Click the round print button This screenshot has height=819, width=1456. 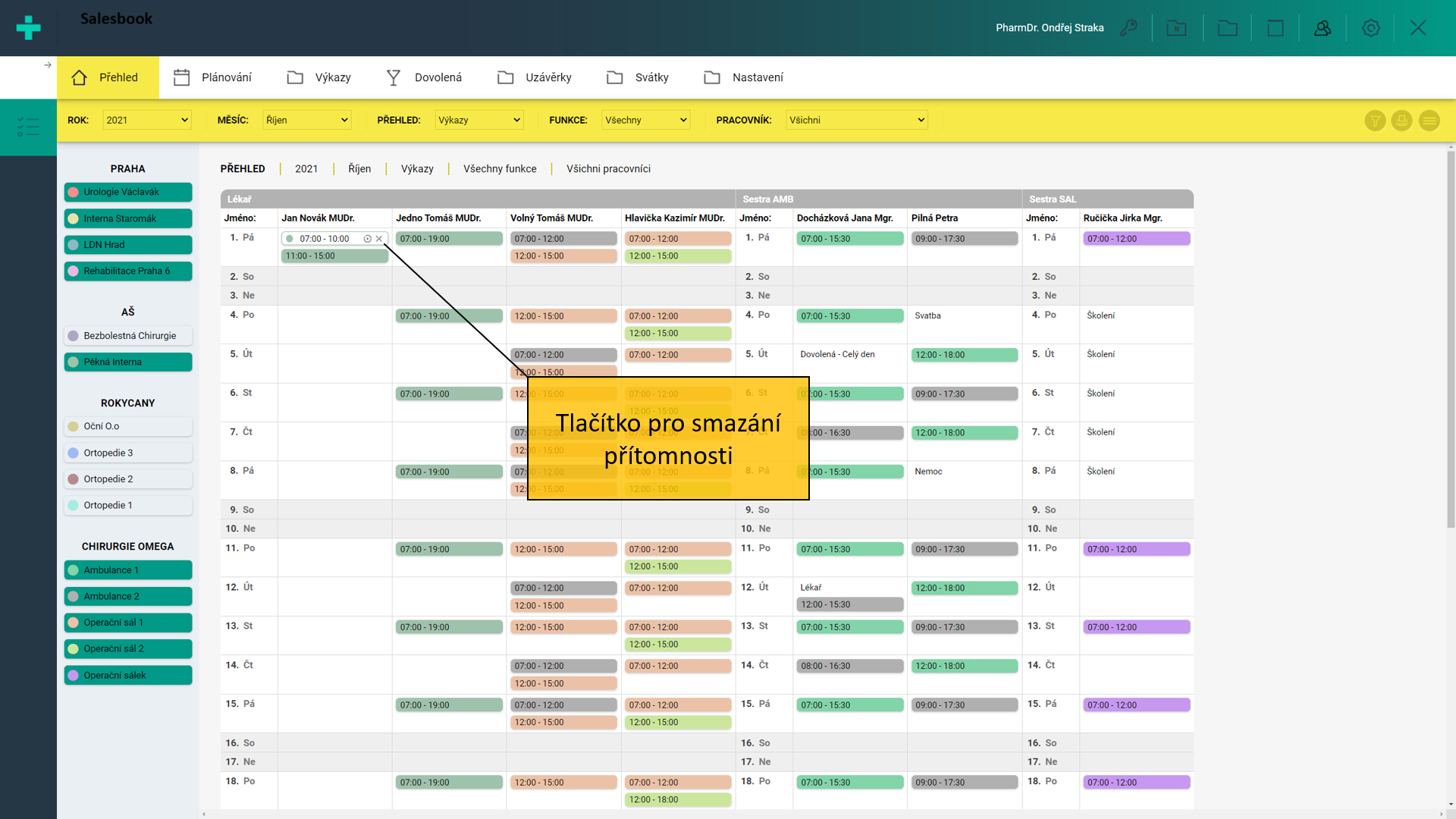point(1401,121)
